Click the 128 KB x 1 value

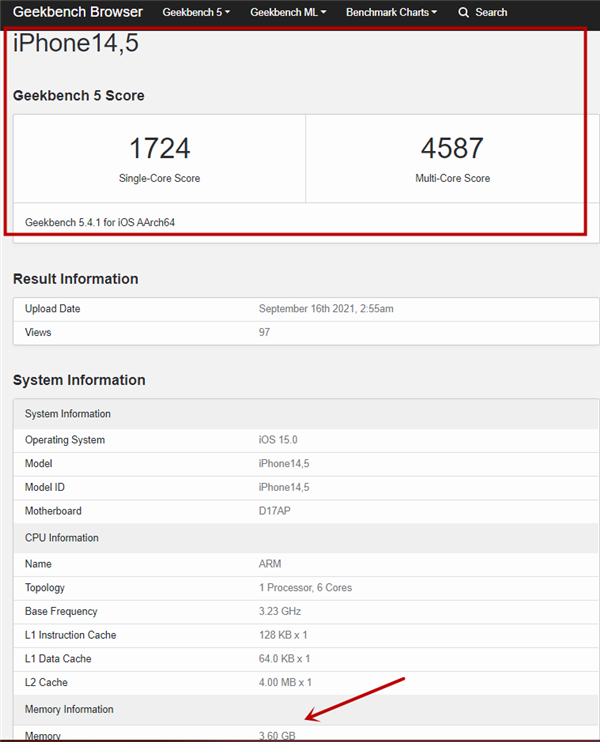coord(283,635)
